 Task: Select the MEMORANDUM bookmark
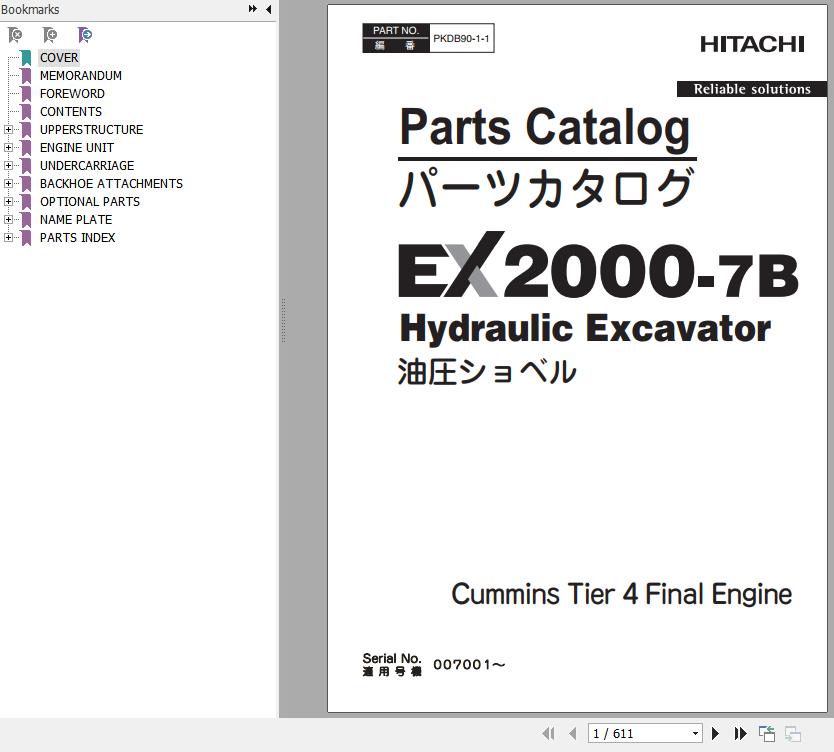80,76
